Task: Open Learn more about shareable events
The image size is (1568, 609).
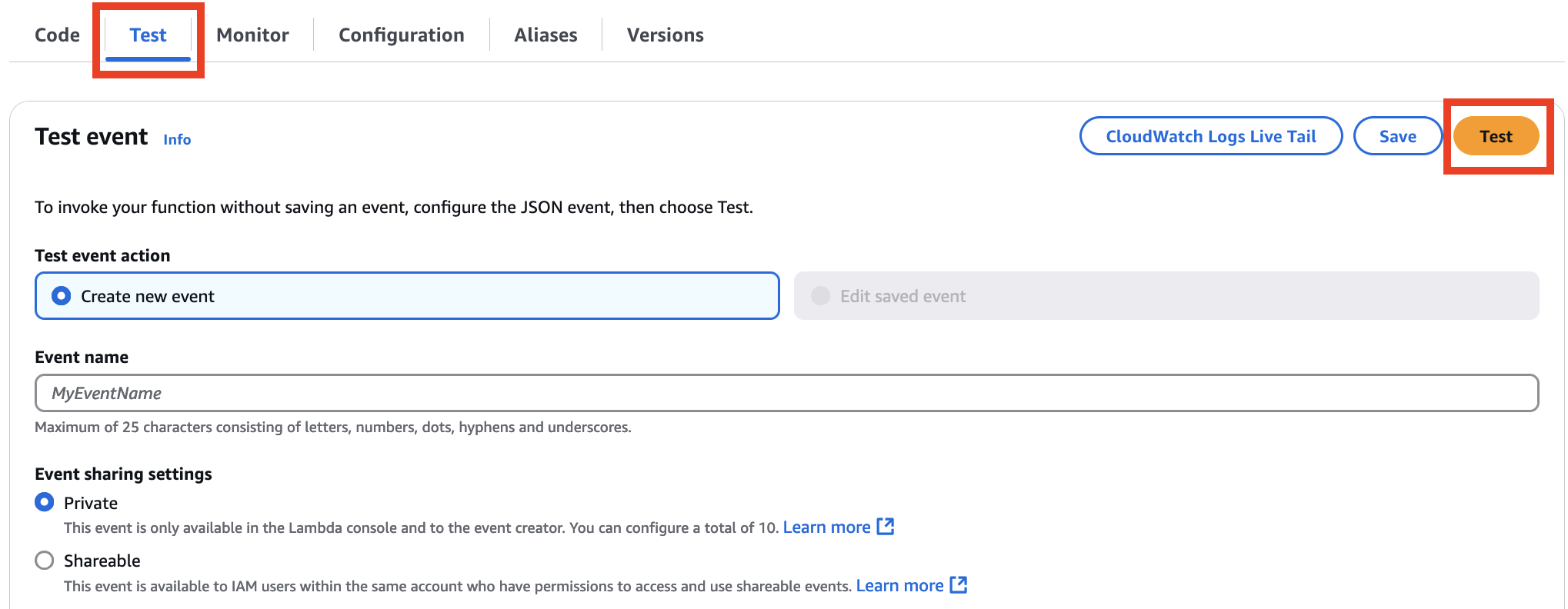Action: pos(900,585)
